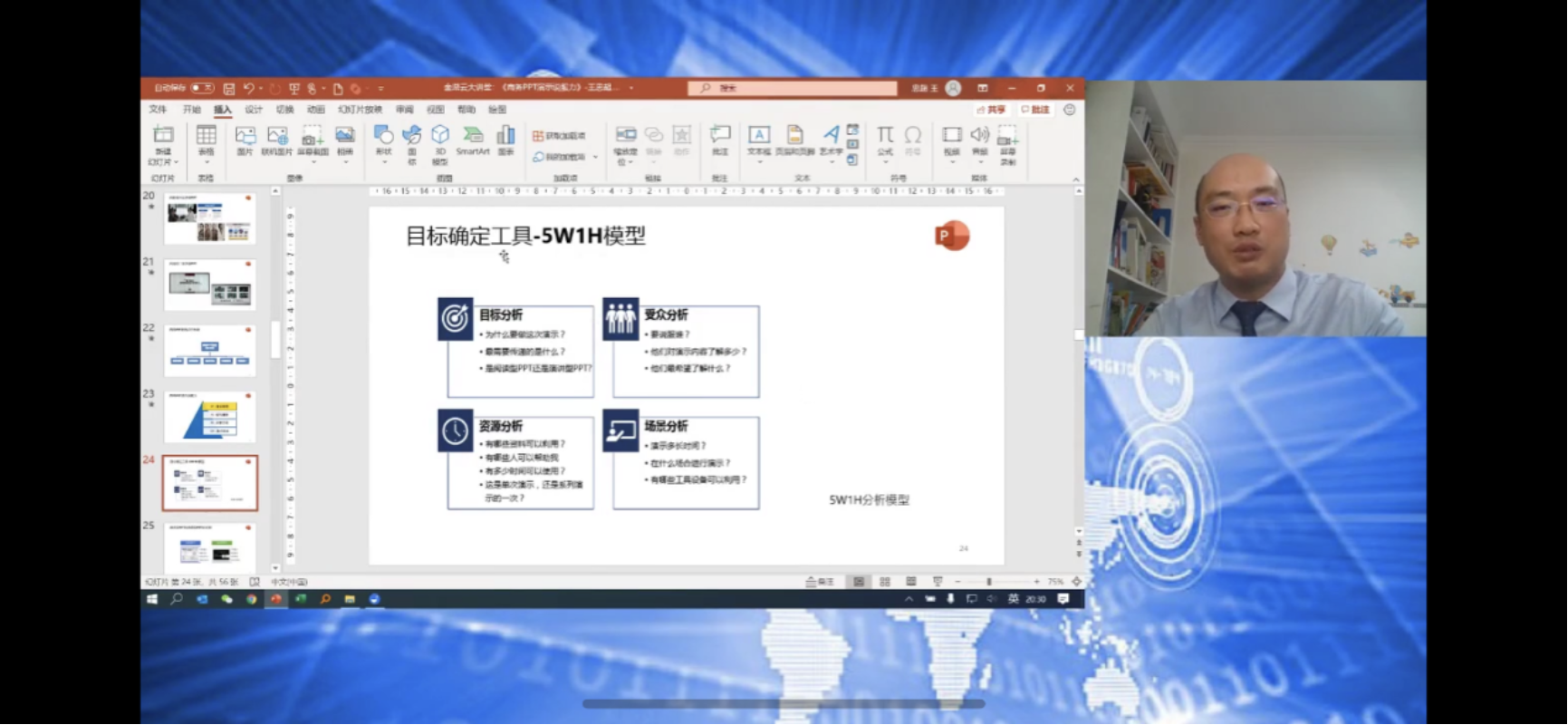Switch to the Animations (动画) tab

tap(315, 110)
